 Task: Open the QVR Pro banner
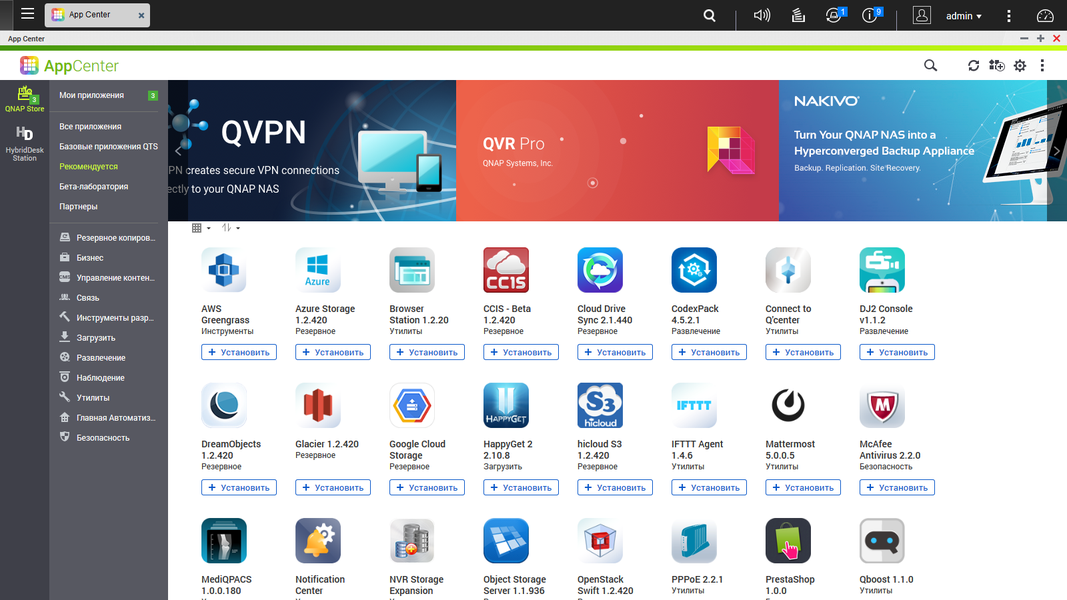(x=617, y=150)
